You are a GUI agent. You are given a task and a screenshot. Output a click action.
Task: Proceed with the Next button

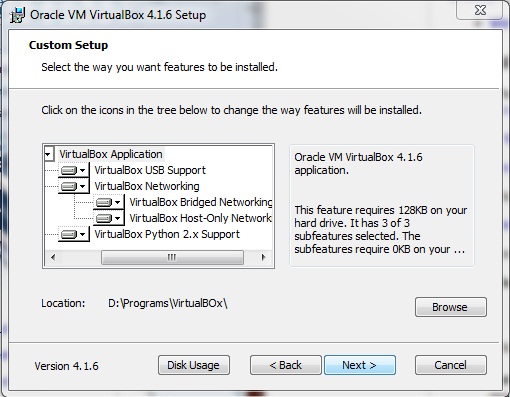(x=360, y=365)
